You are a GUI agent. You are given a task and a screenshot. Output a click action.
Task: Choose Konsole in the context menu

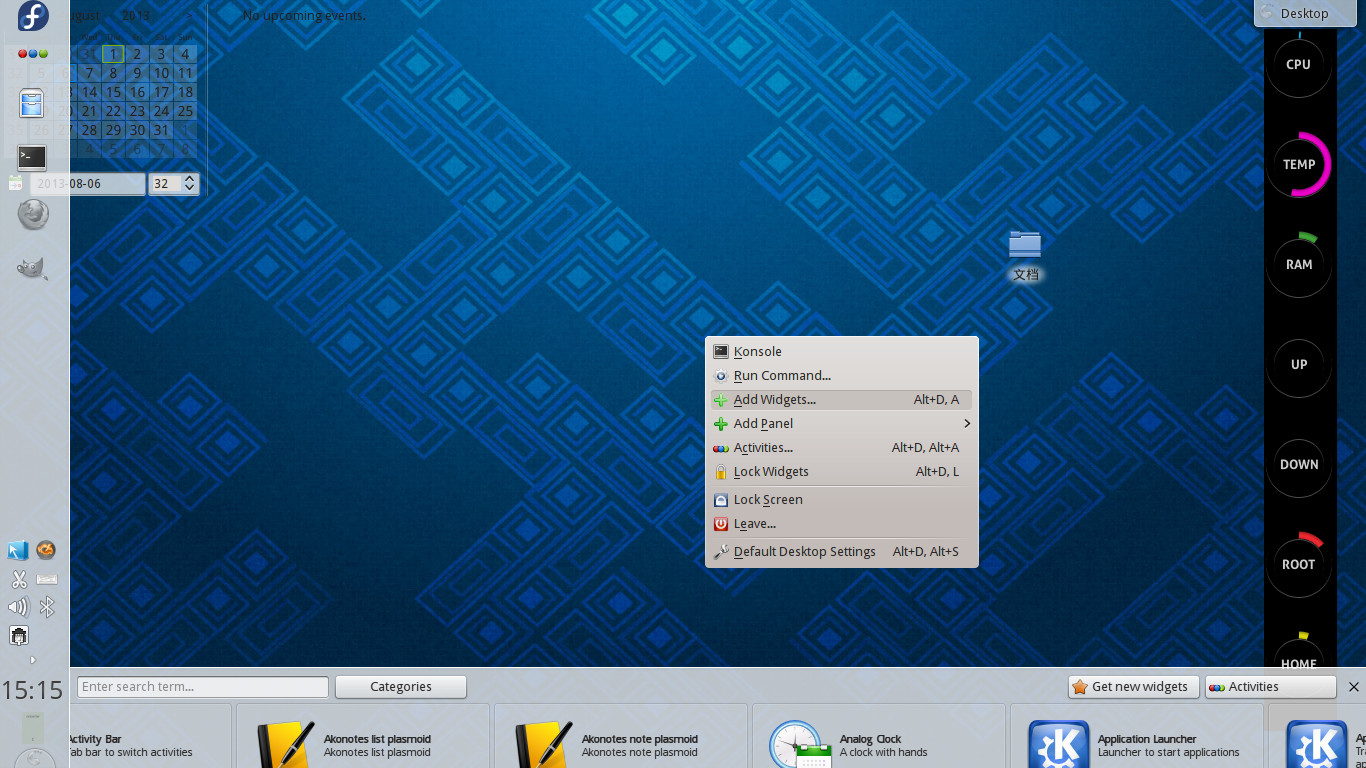pyautogui.click(x=841, y=351)
